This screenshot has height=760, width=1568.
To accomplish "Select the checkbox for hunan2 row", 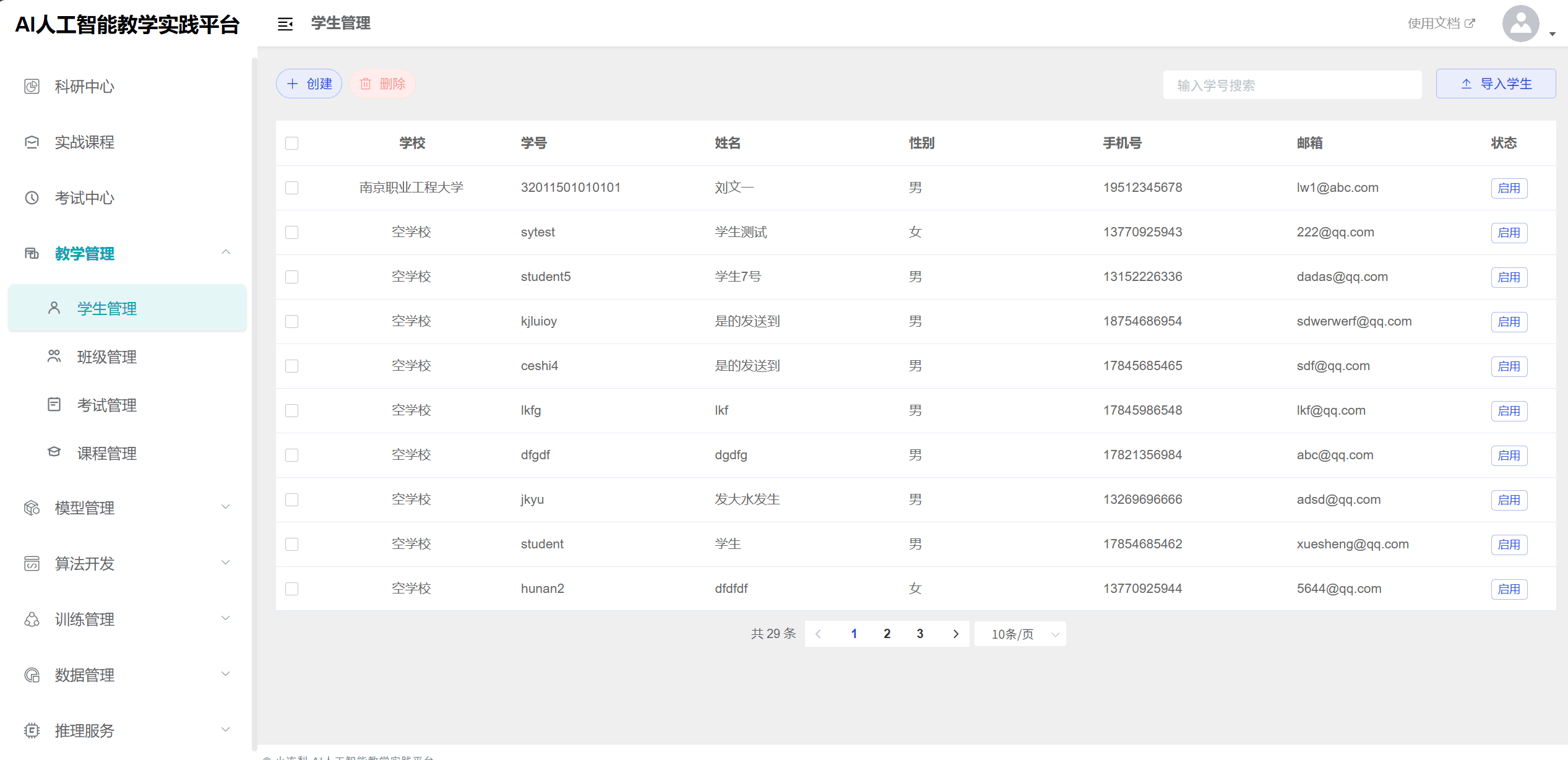I will point(291,589).
